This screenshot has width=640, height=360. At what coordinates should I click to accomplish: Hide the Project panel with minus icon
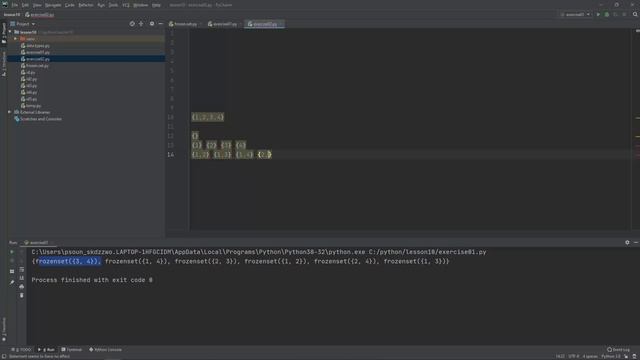[160, 24]
